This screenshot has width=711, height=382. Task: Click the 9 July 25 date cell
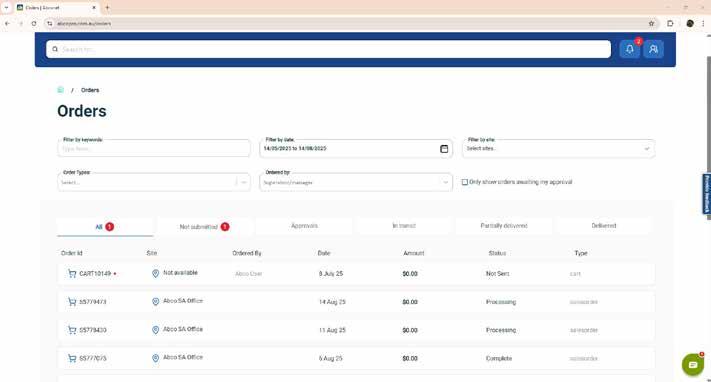tap(331, 274)
